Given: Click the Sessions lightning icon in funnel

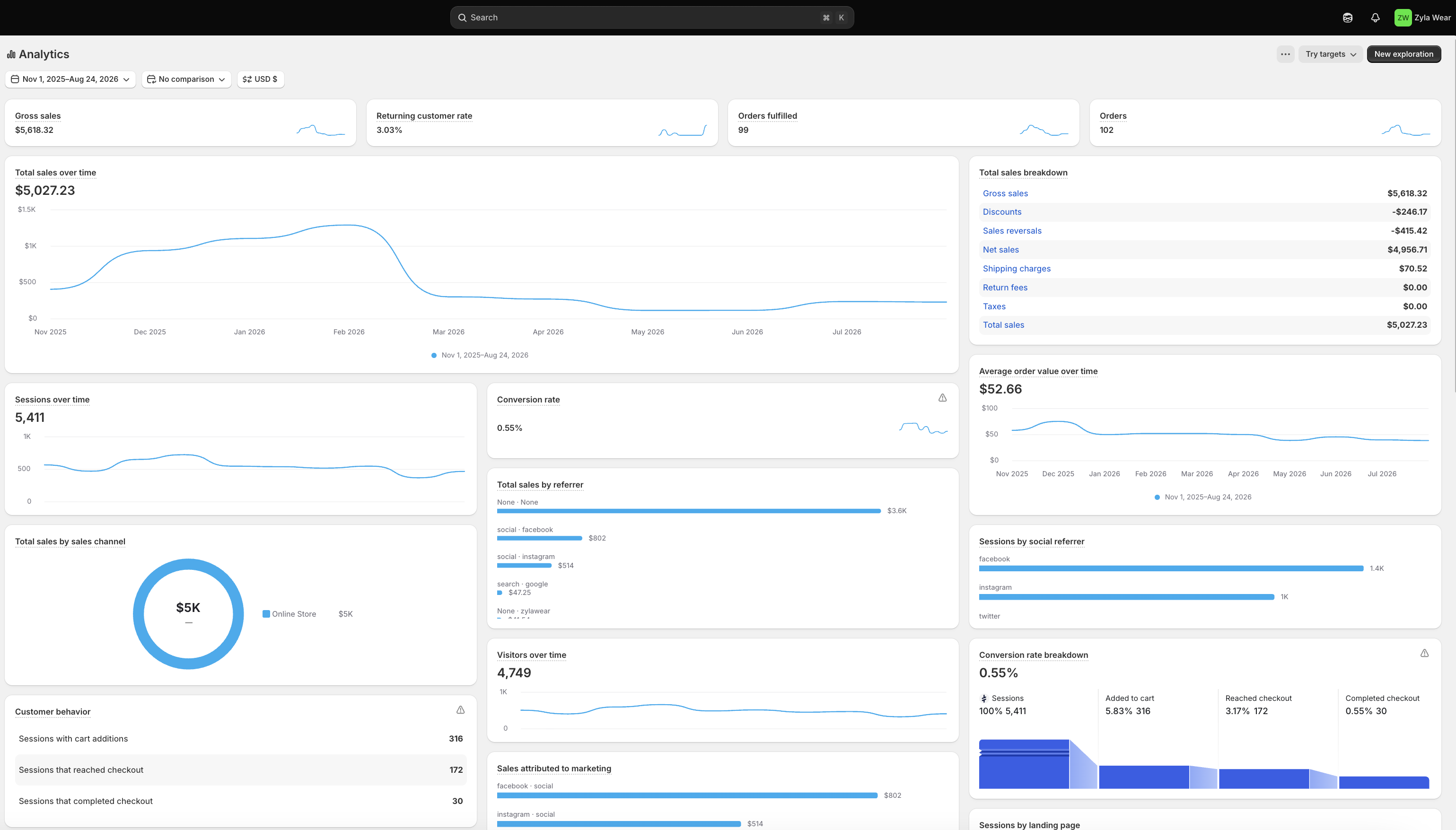Looking at the screenshot, I should (x=983, y=699).
